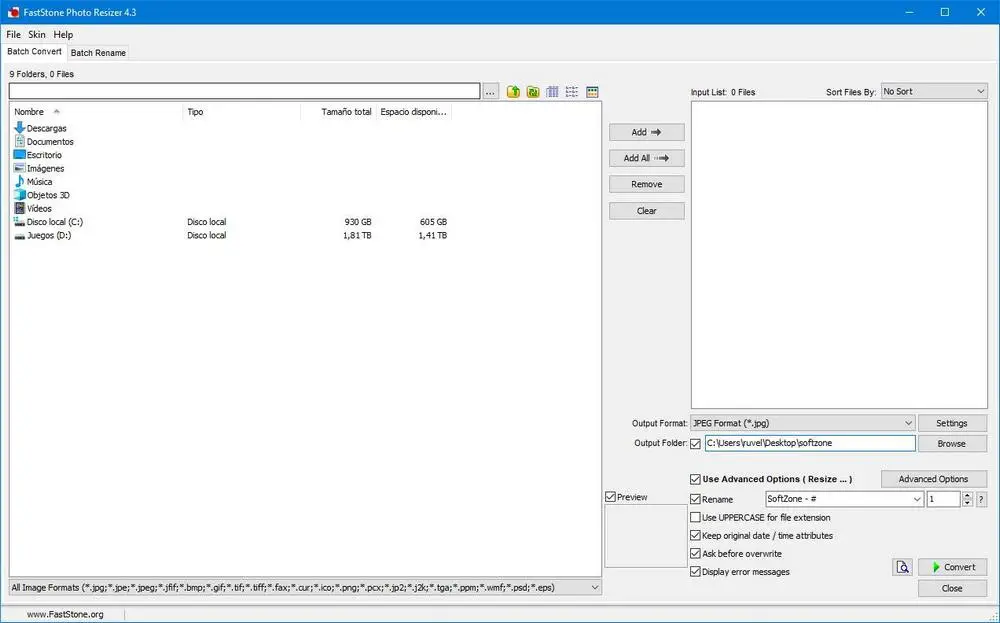Switch to the Batch Convert tab

tap(34, 52)
